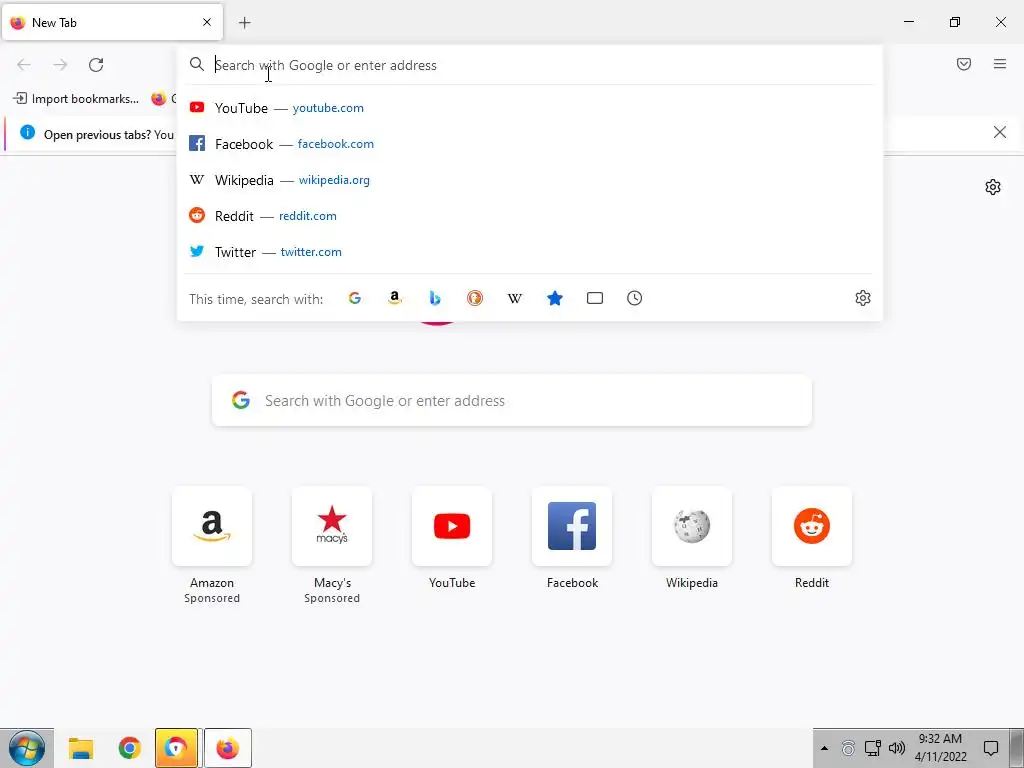
Task: Choose Wikipedia suggestion wikipedia.org
Action: click(x=529, y=180)
